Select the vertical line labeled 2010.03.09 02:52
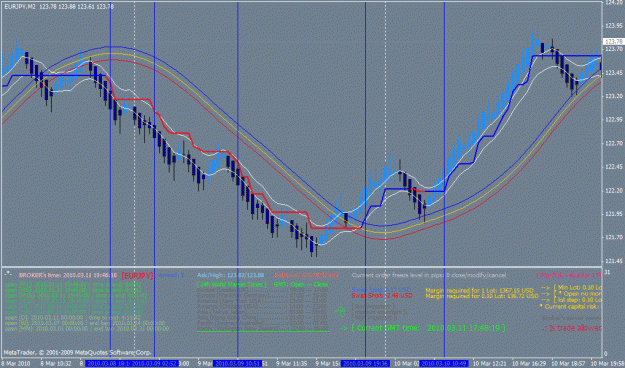Image resolution: width=625 pixels, height=368 pixels. click(154, 179)
